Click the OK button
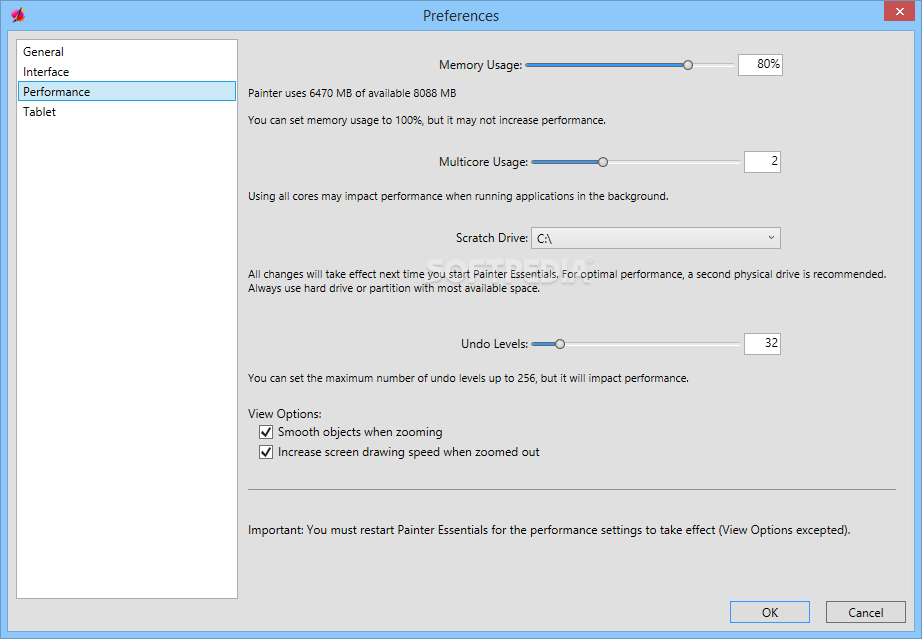 pos(769,612)
